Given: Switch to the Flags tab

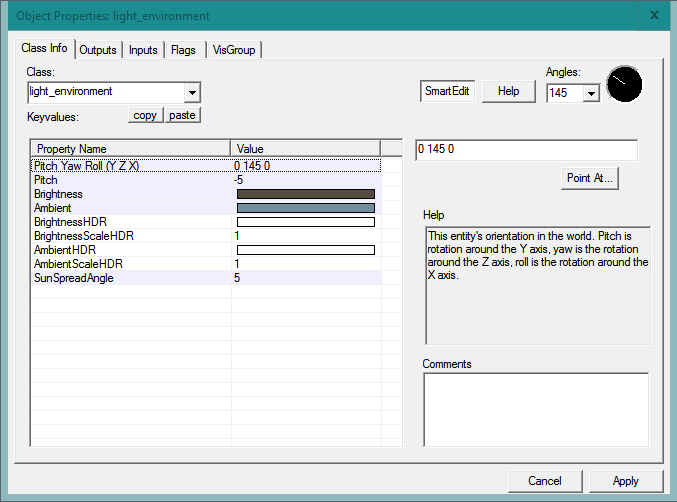Looking at the screenshot, I should (x=183, y=50).
